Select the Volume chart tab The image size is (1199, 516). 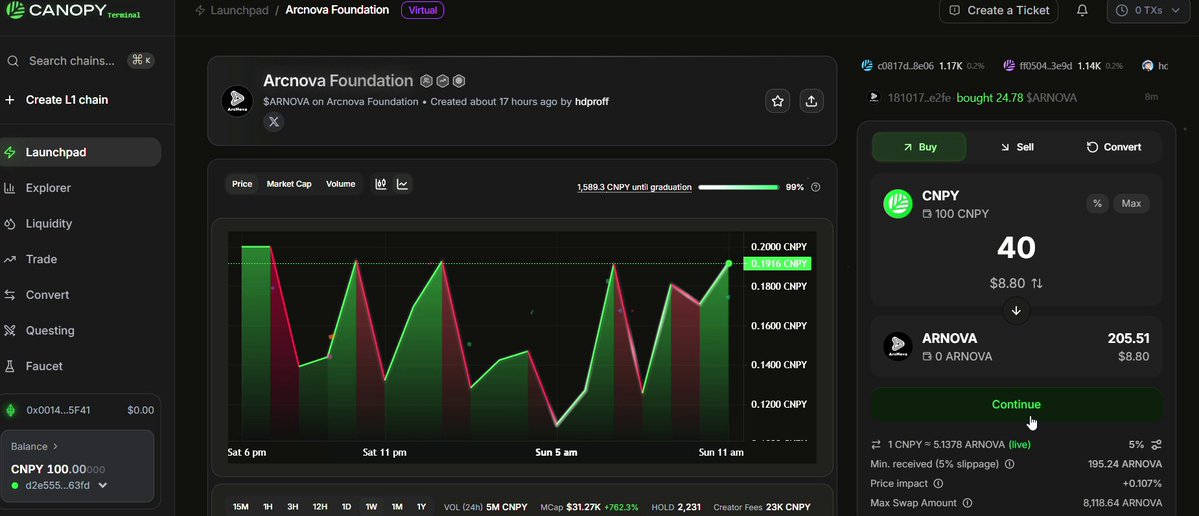pos(340,184)
